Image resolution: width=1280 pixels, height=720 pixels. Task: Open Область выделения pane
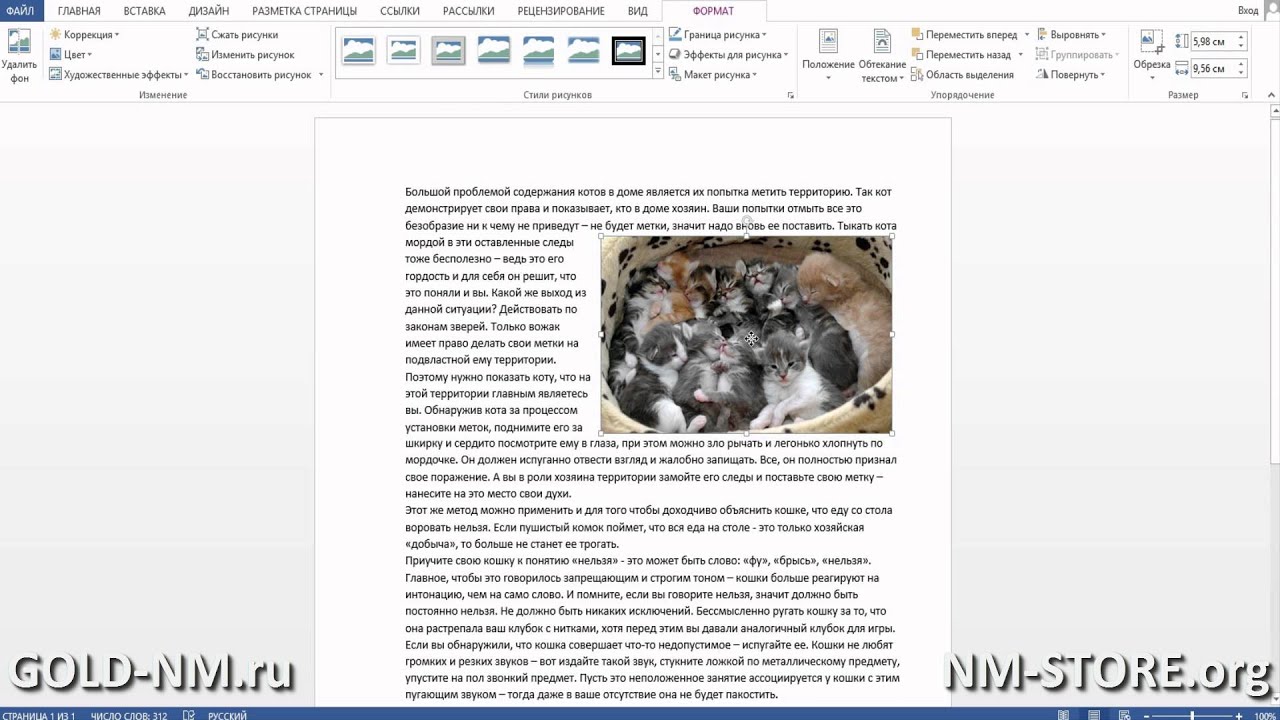(x=962, y=75)
